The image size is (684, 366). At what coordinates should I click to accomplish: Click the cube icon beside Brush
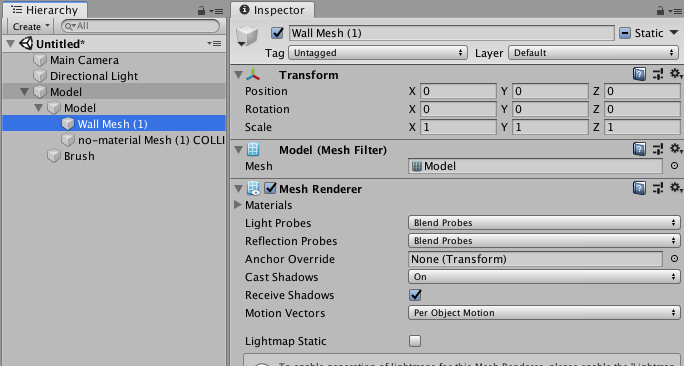click(x=54, y=156)
